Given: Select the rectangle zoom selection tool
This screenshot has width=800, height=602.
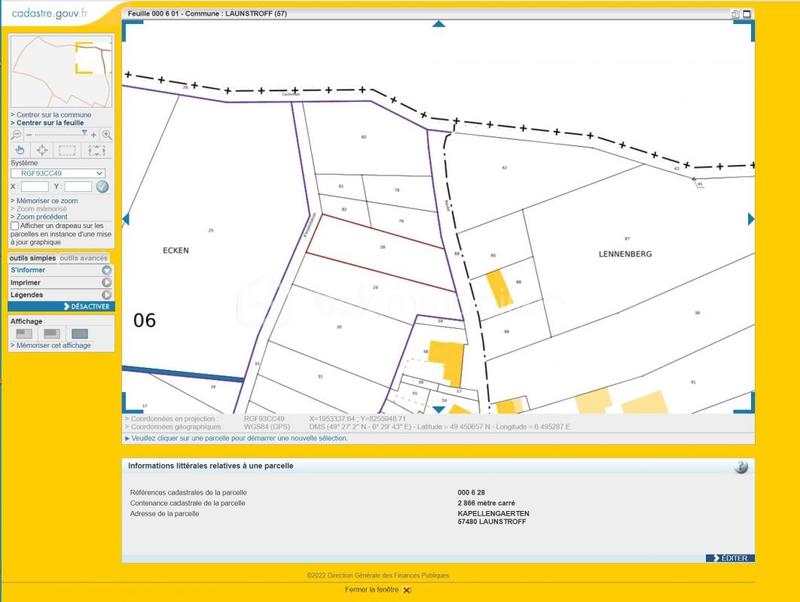Looking at the screenshot, I should (x=66, y=149).
